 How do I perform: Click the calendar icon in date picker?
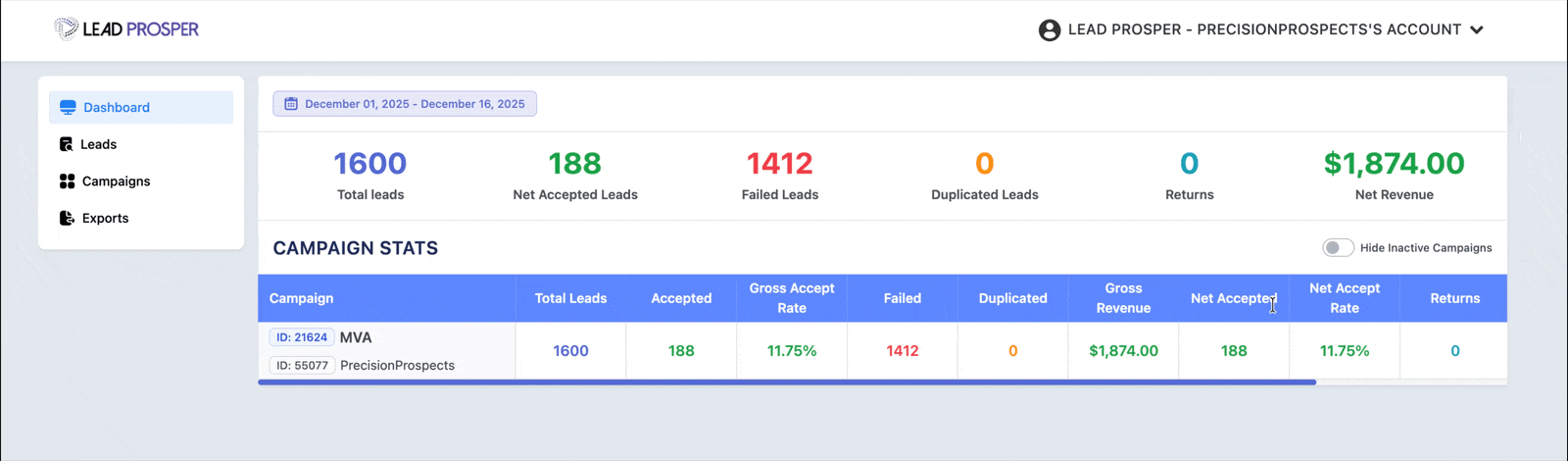291,104
